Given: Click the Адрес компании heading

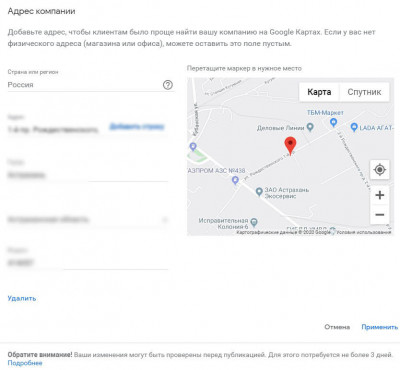Looking at the screenshot, I should (x=41, y=11).
